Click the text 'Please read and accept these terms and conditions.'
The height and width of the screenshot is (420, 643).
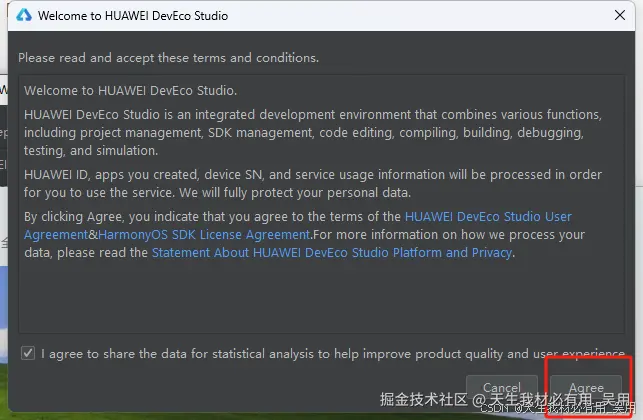point(168,58)
